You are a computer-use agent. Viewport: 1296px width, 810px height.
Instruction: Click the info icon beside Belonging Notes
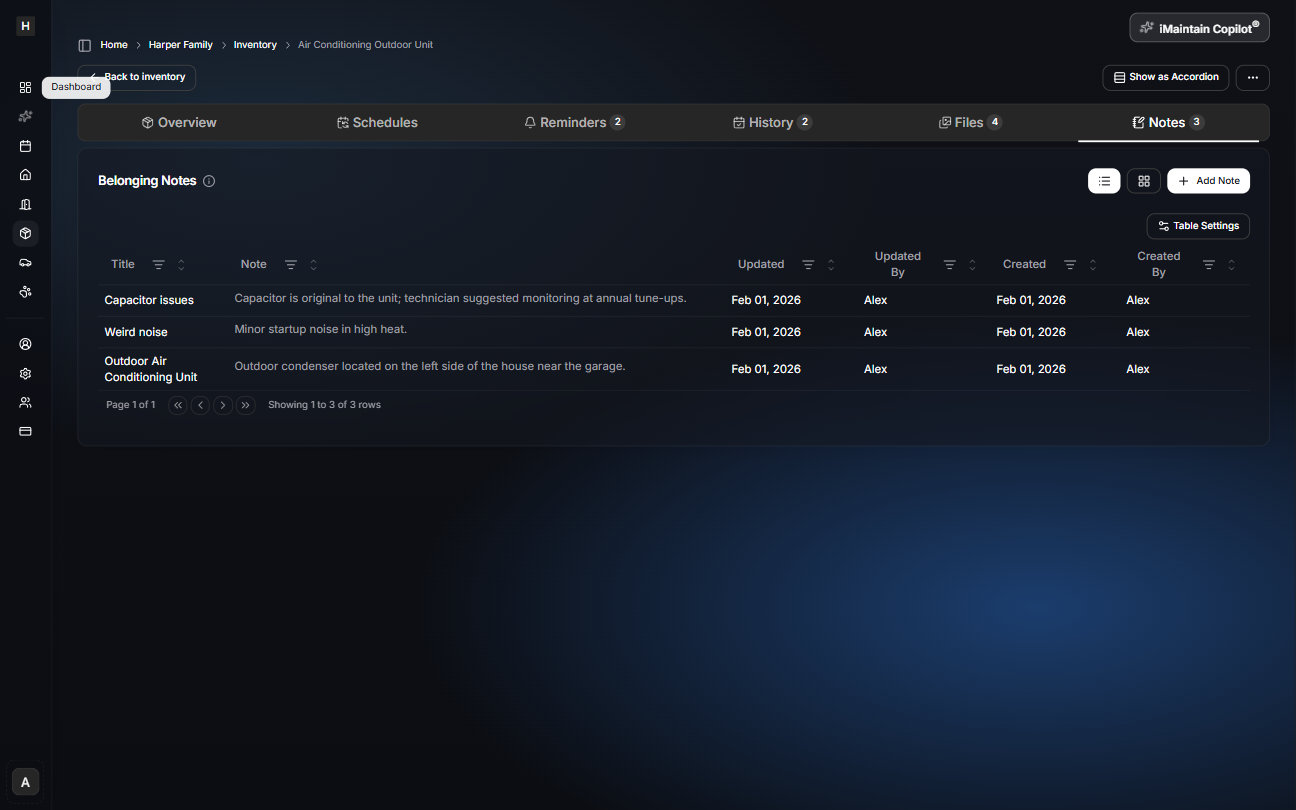click(x=209, y=181)
